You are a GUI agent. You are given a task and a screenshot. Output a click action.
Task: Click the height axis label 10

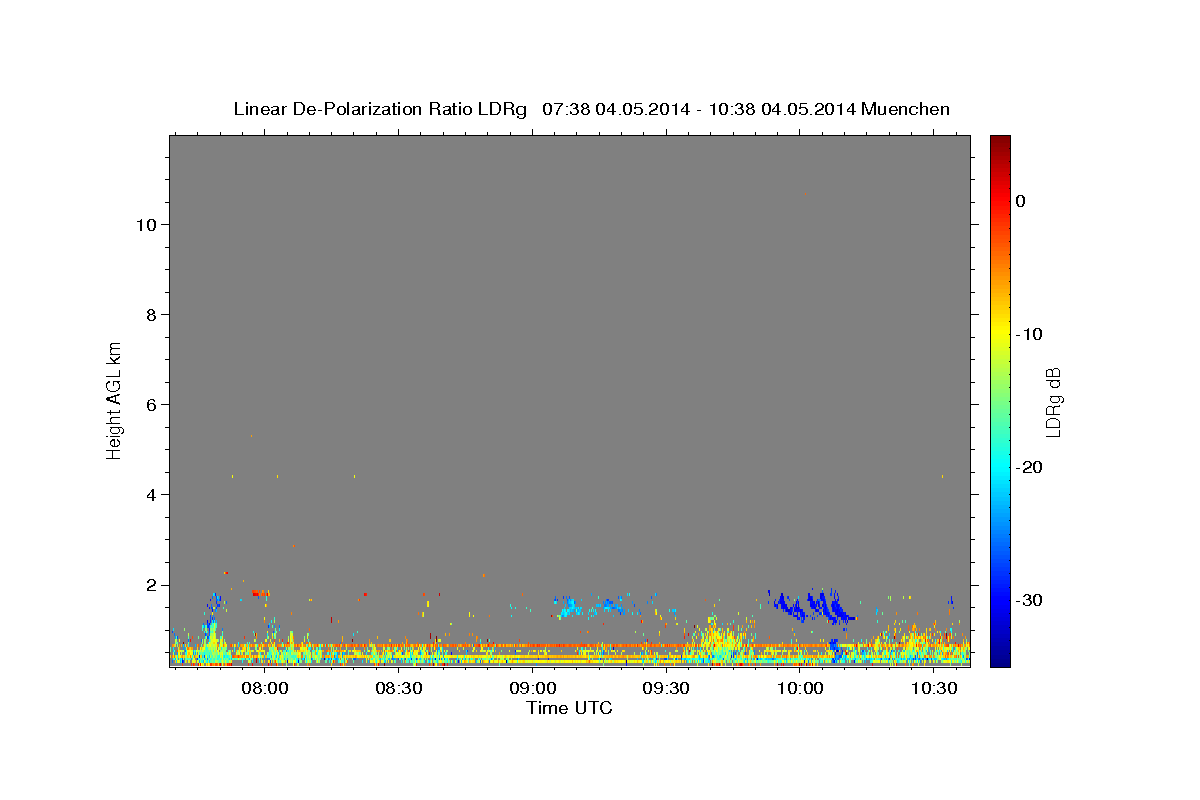click(x=146, y=225)
